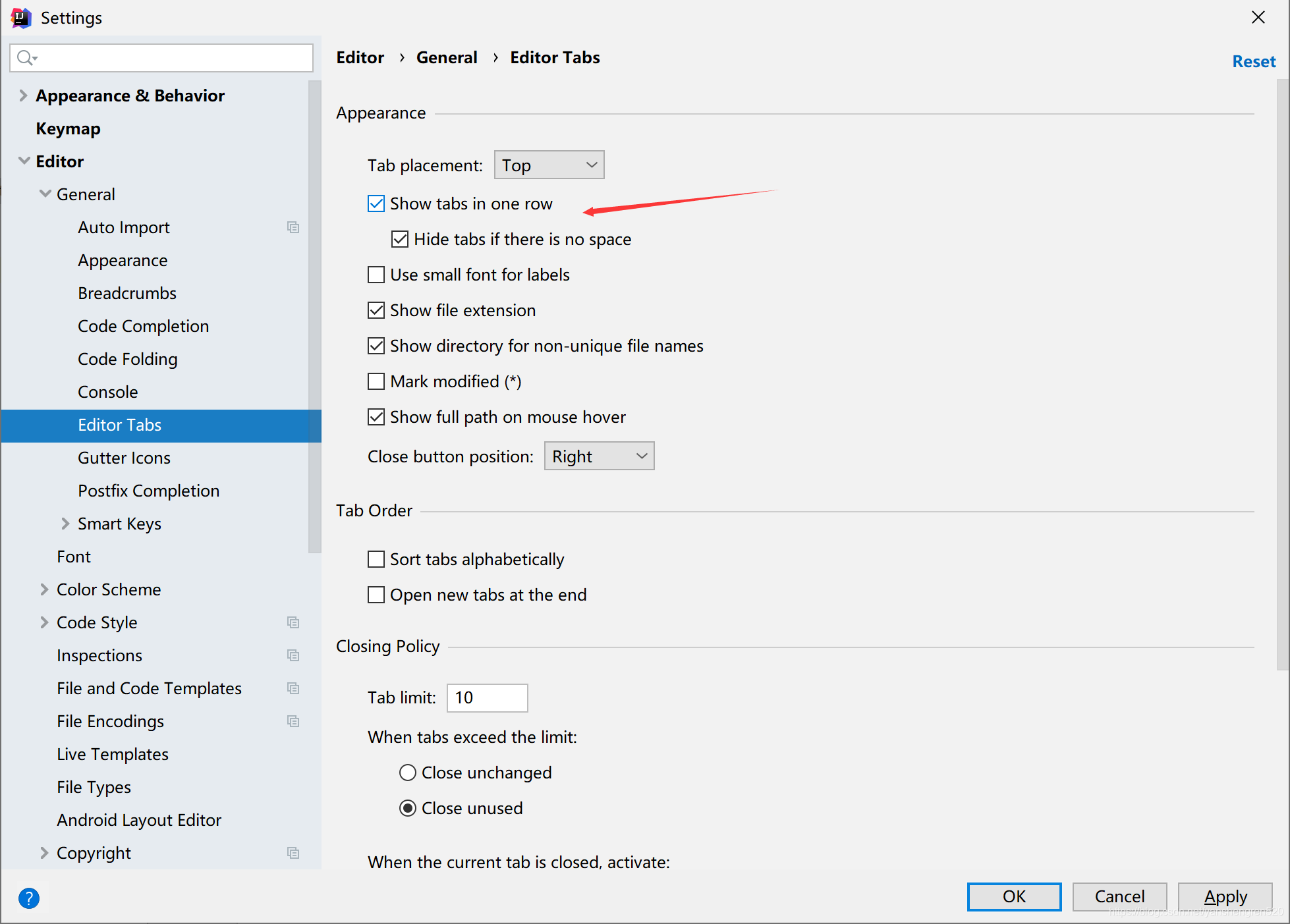The width and height of the screenshot is (1290, 924).
Task: Select Code Completion in sidebar
Action: (143, 326)
